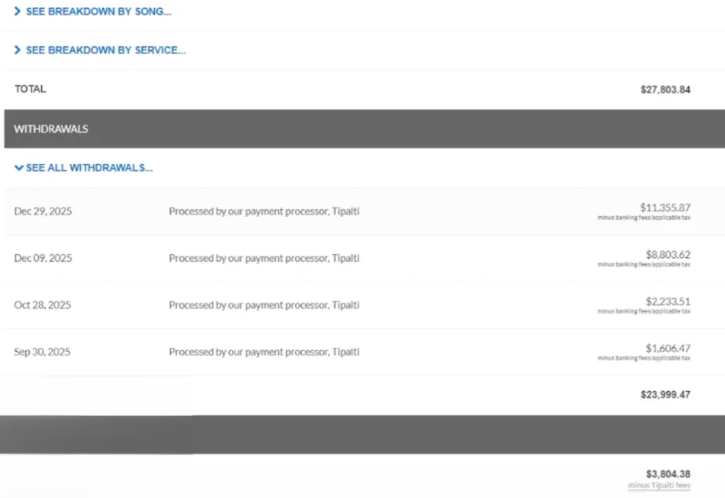Click the Withdrawals section header bar
This screenshot has width=725, height=498.
point(362,129)
